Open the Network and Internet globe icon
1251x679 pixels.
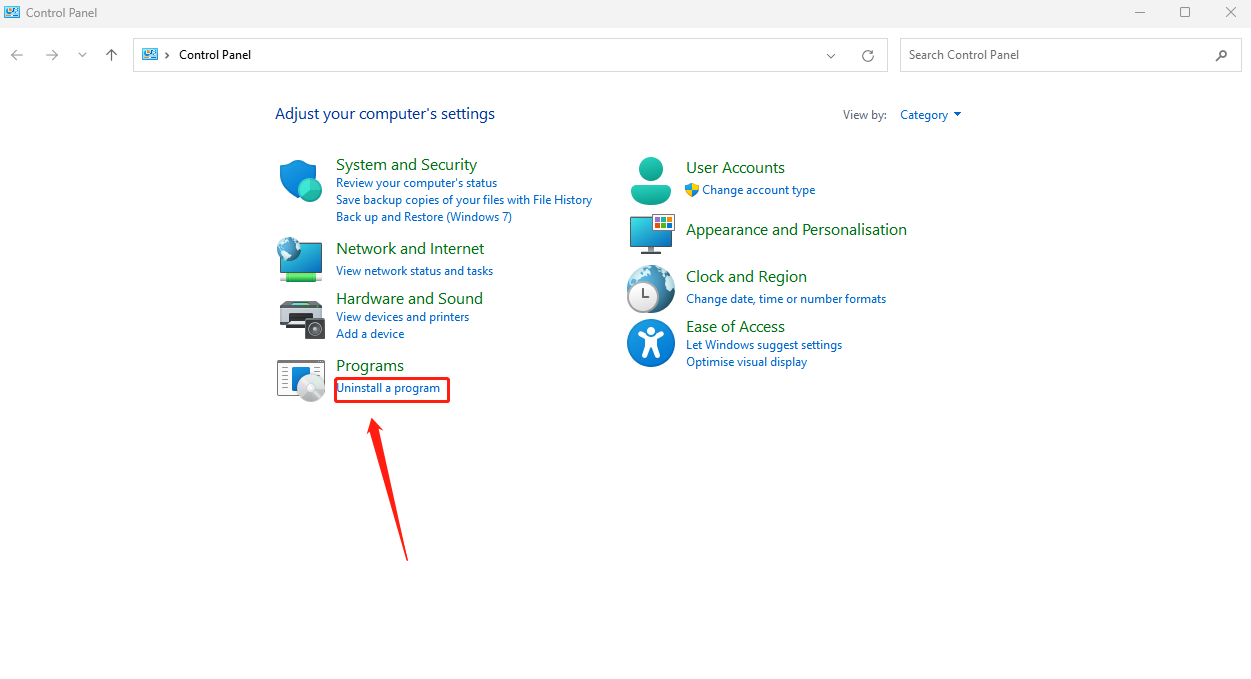click(x=299, y=259)
